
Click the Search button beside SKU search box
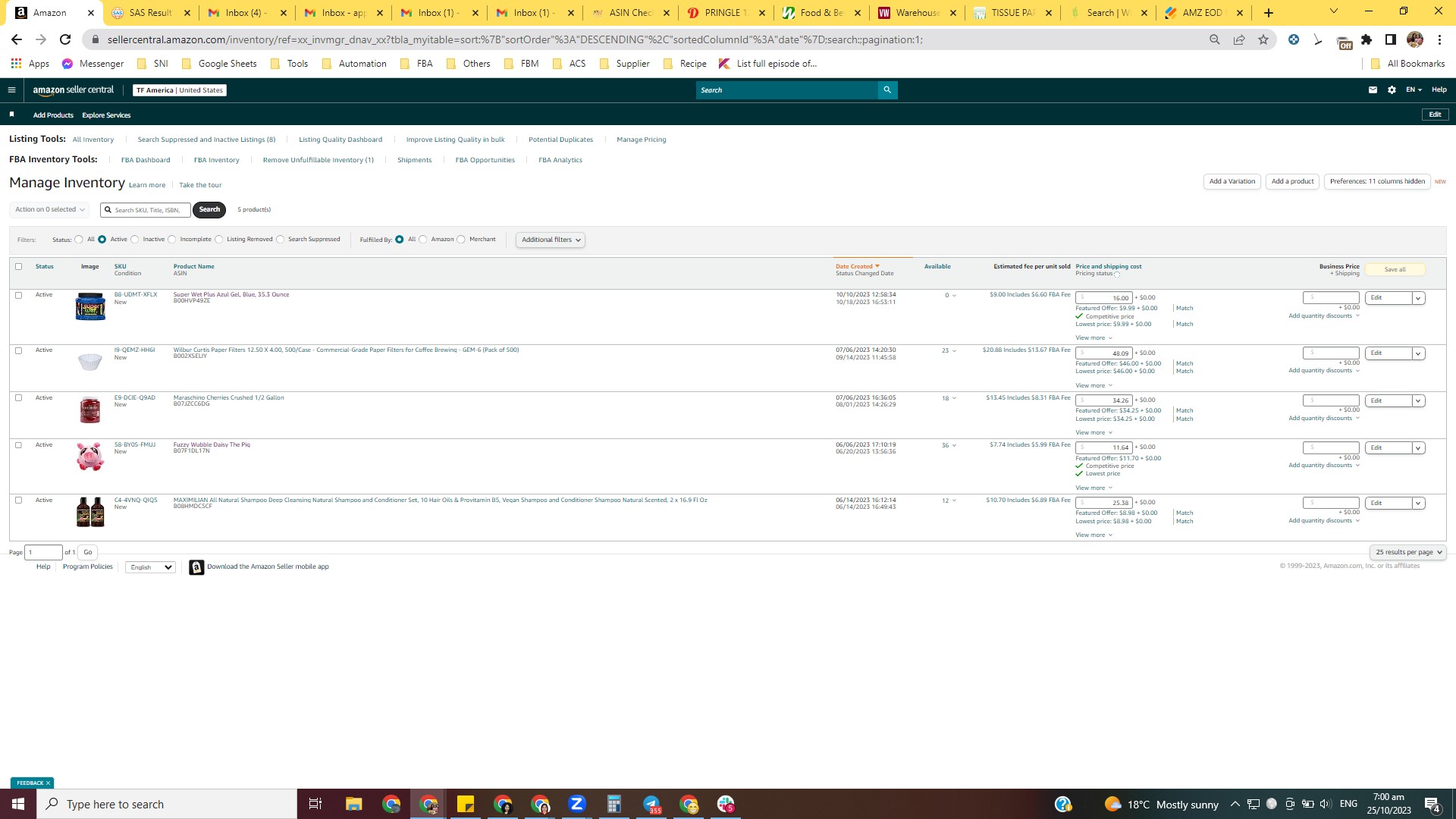coord(209,209)
